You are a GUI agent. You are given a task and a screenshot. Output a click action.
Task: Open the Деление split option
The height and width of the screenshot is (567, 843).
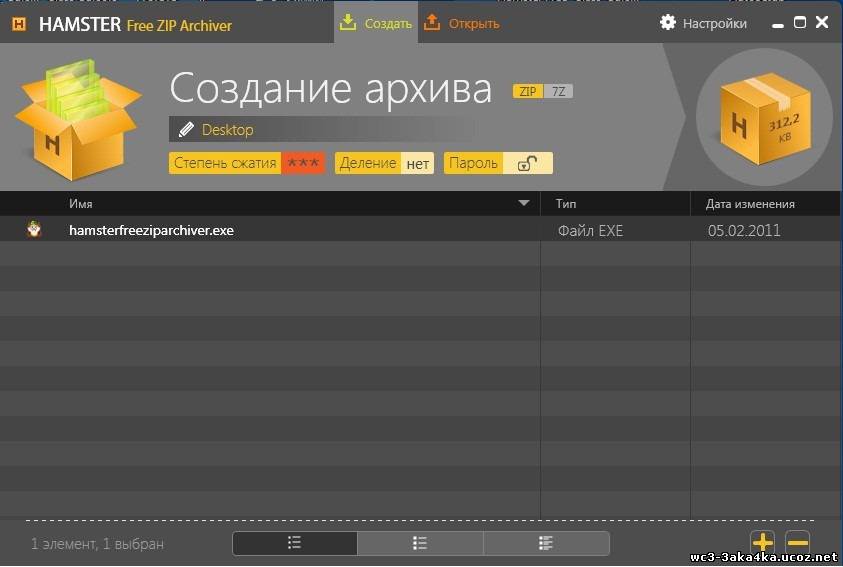384,163
